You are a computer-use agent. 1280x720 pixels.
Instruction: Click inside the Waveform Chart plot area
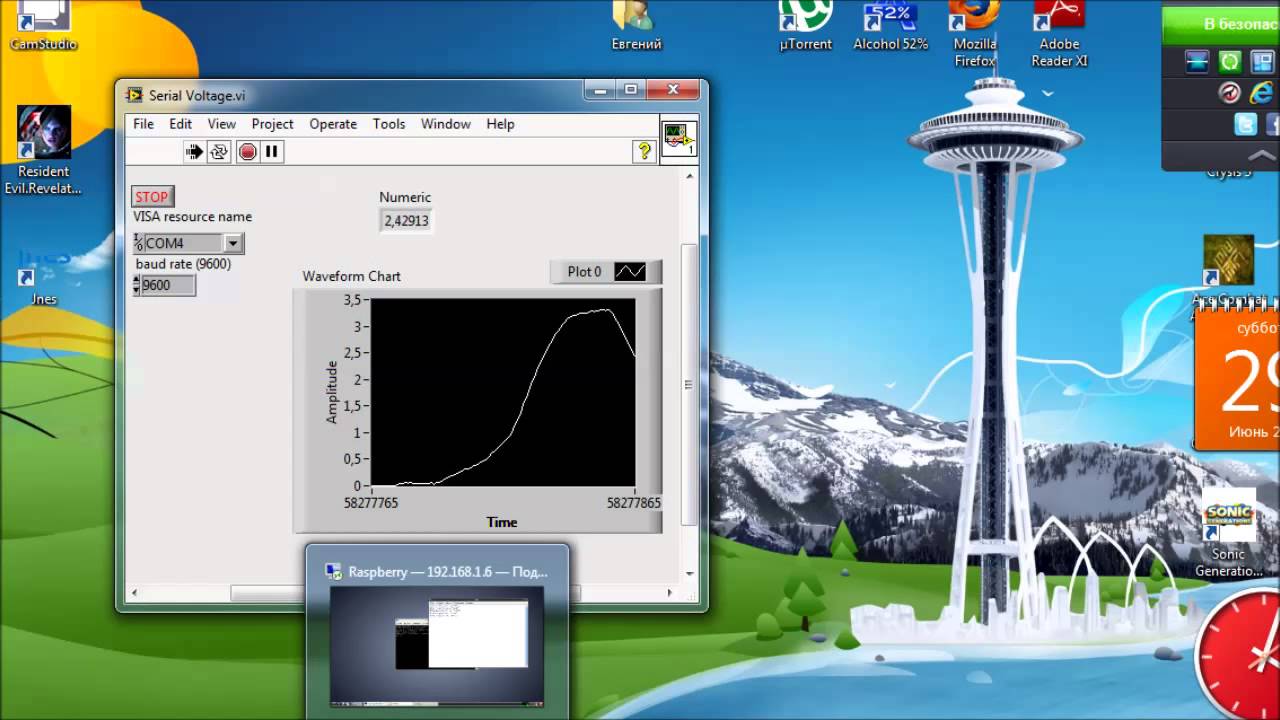pyautogui.click(x=503, y=393)
